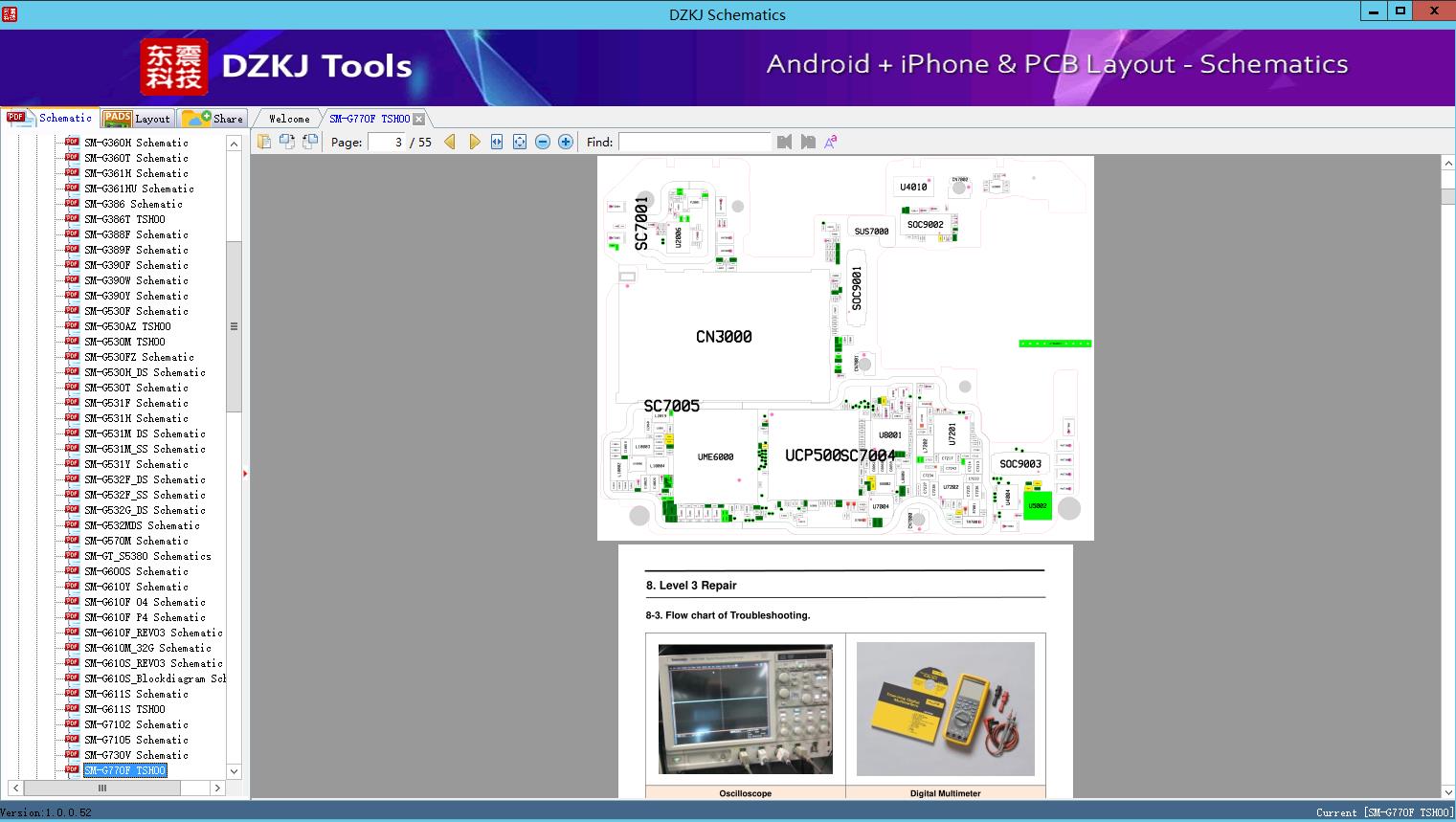The image size is (1456, 822).
Task: Select SM-G610M_32G Schematic tree item
Action: point(147,648)
